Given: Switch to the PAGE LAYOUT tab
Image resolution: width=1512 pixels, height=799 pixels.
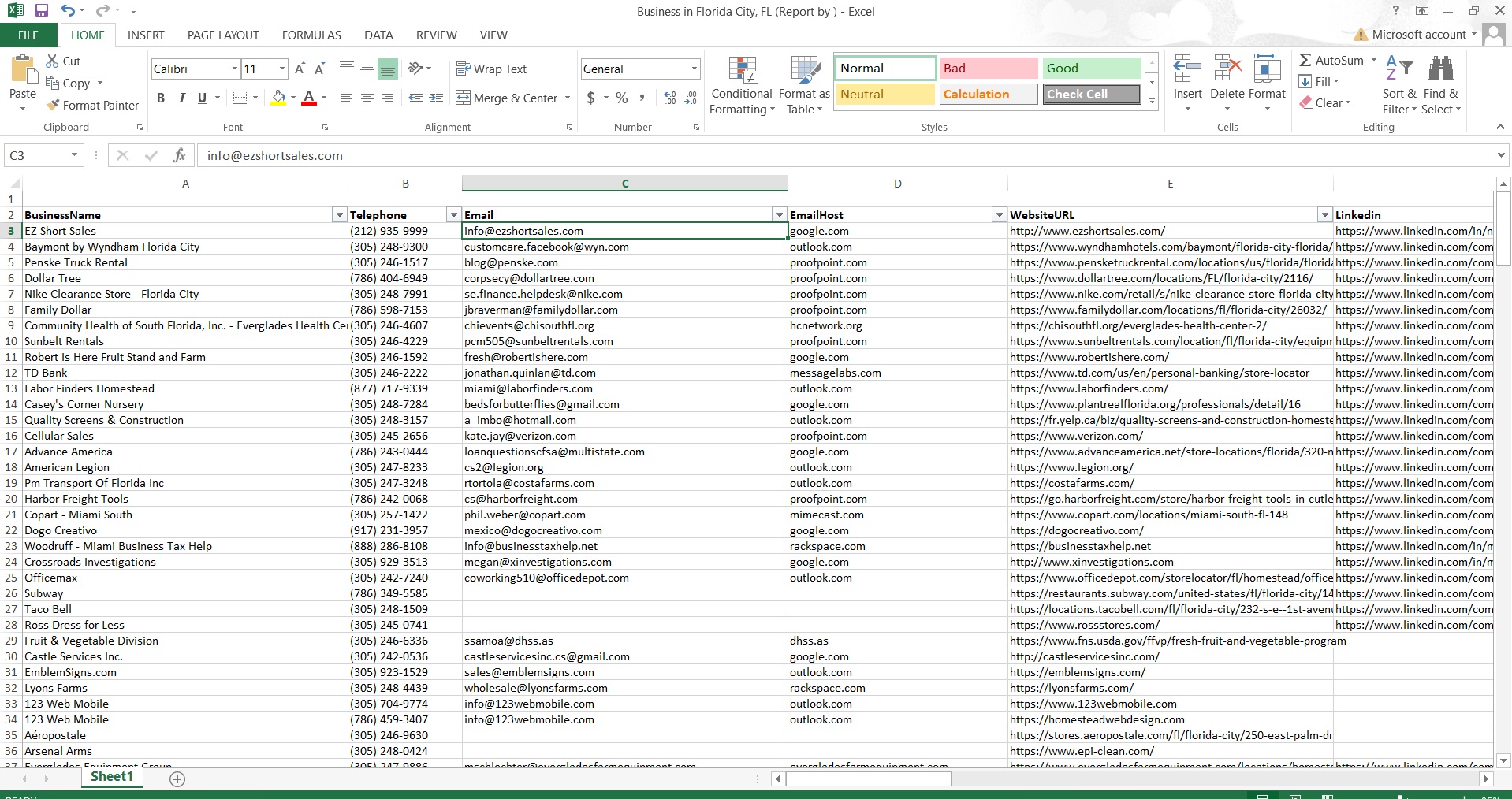Looking at the screenshot, I should (223, 35).
